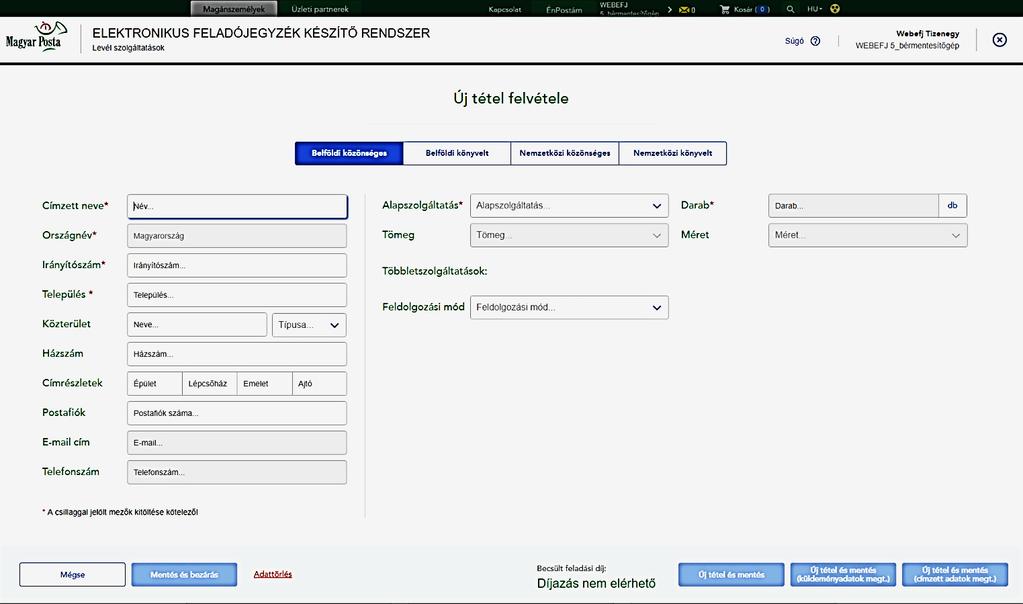Image resolution: width=1023 pixels, height=604 pixels.
Task: Open ÉnPostám menu item
Action: pos(564,9)
